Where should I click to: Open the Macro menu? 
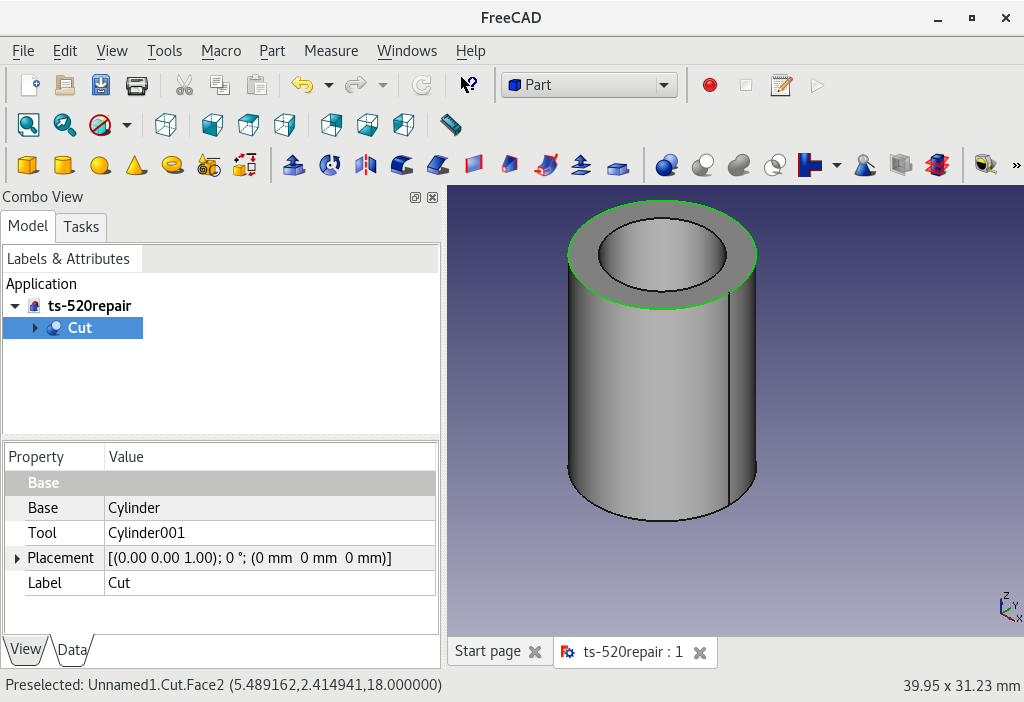pos(220,51)
